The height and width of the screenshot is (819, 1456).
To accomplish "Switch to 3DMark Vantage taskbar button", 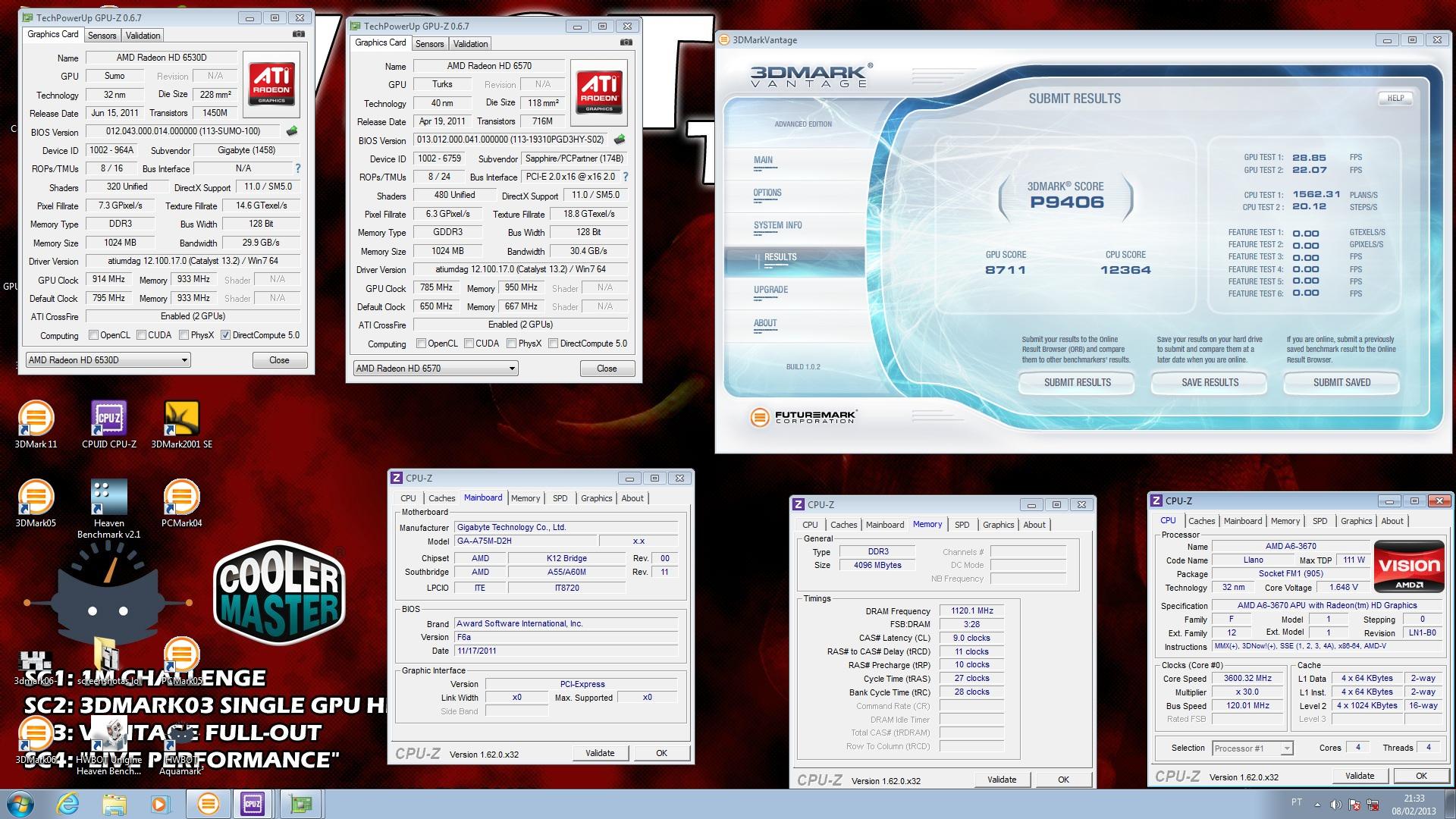I will [208, 804].
